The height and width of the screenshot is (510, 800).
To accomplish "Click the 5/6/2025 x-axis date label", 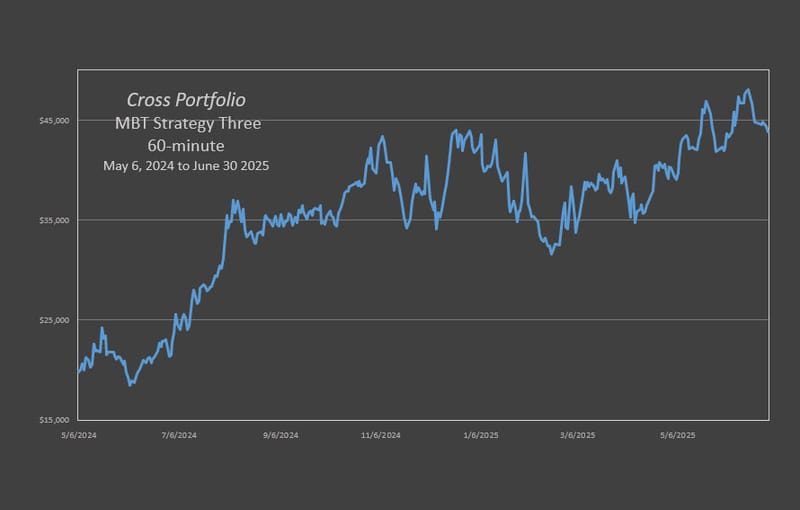I will tap(678, 435).
